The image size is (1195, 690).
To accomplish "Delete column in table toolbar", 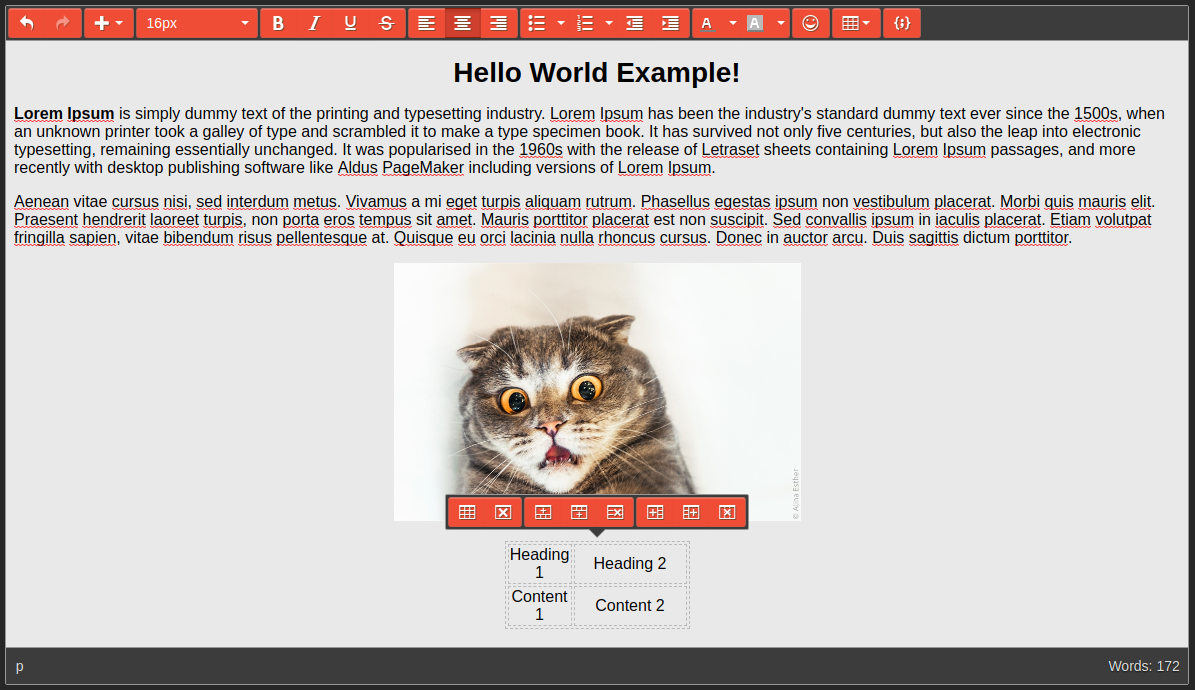I will click(x=727, y=512).
